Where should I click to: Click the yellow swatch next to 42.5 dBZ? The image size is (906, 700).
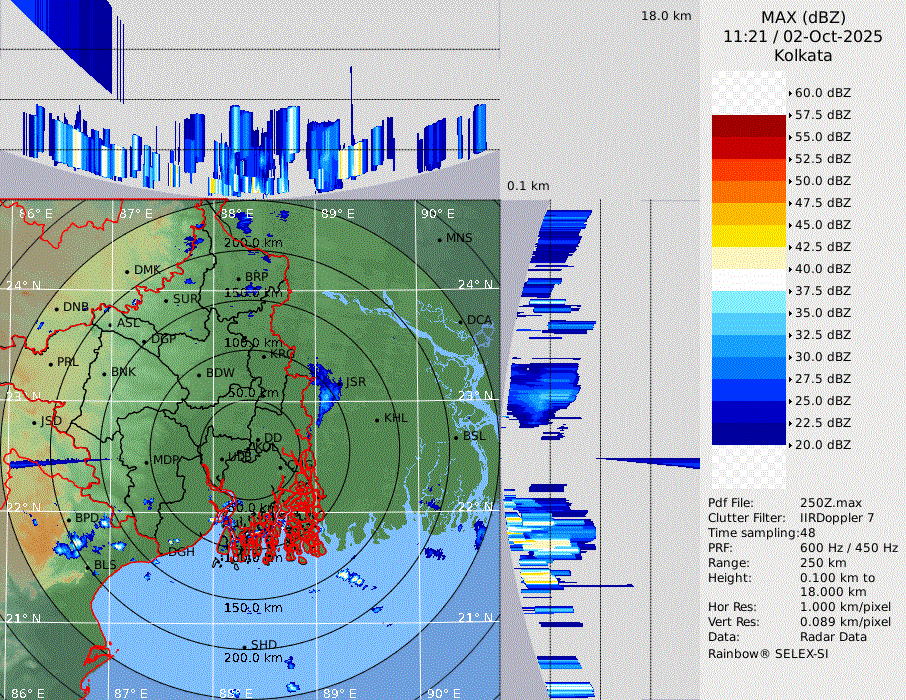pyautogui.click(x=749, y=236)
